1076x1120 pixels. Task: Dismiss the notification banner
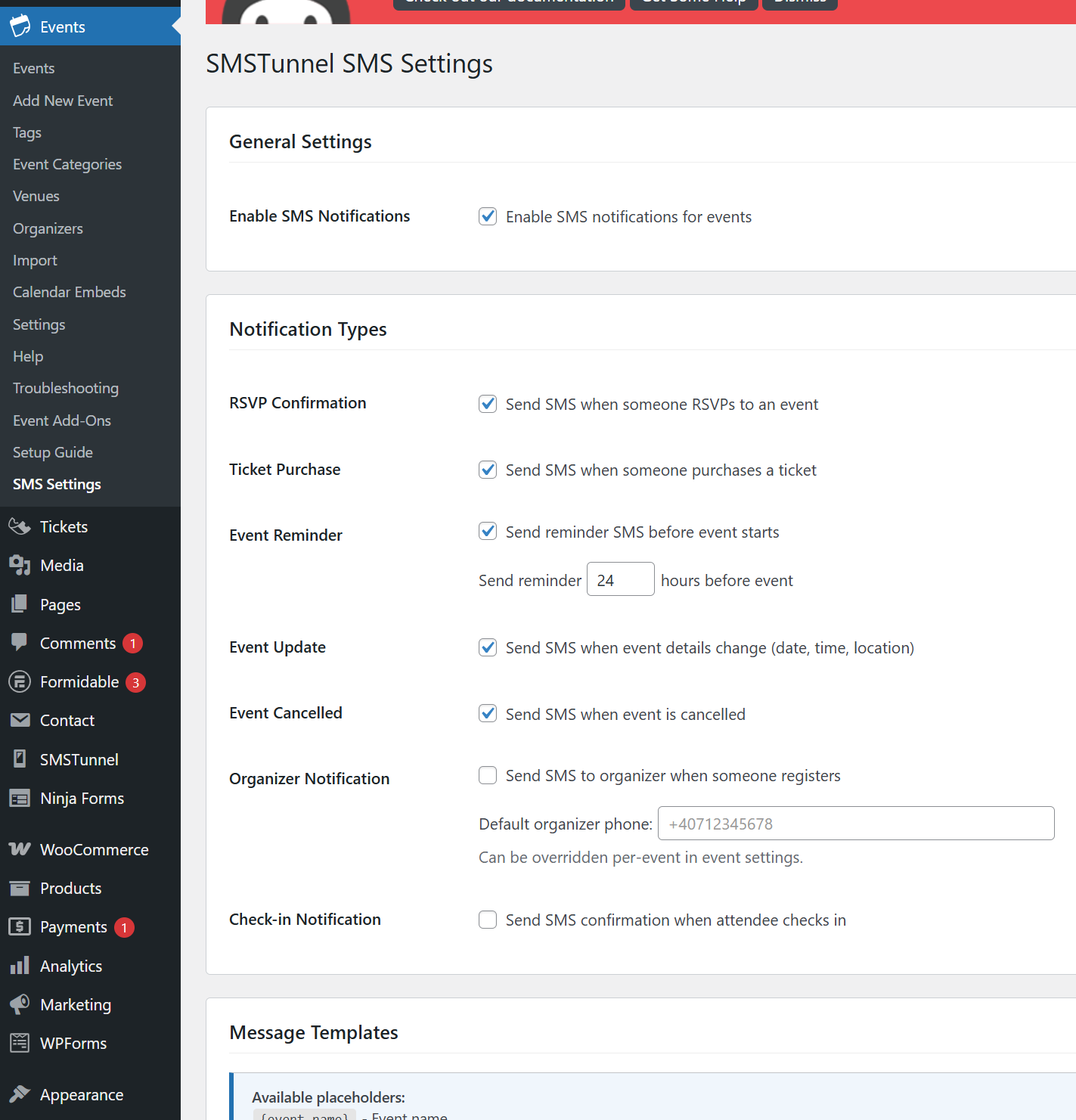coord(799,3)
